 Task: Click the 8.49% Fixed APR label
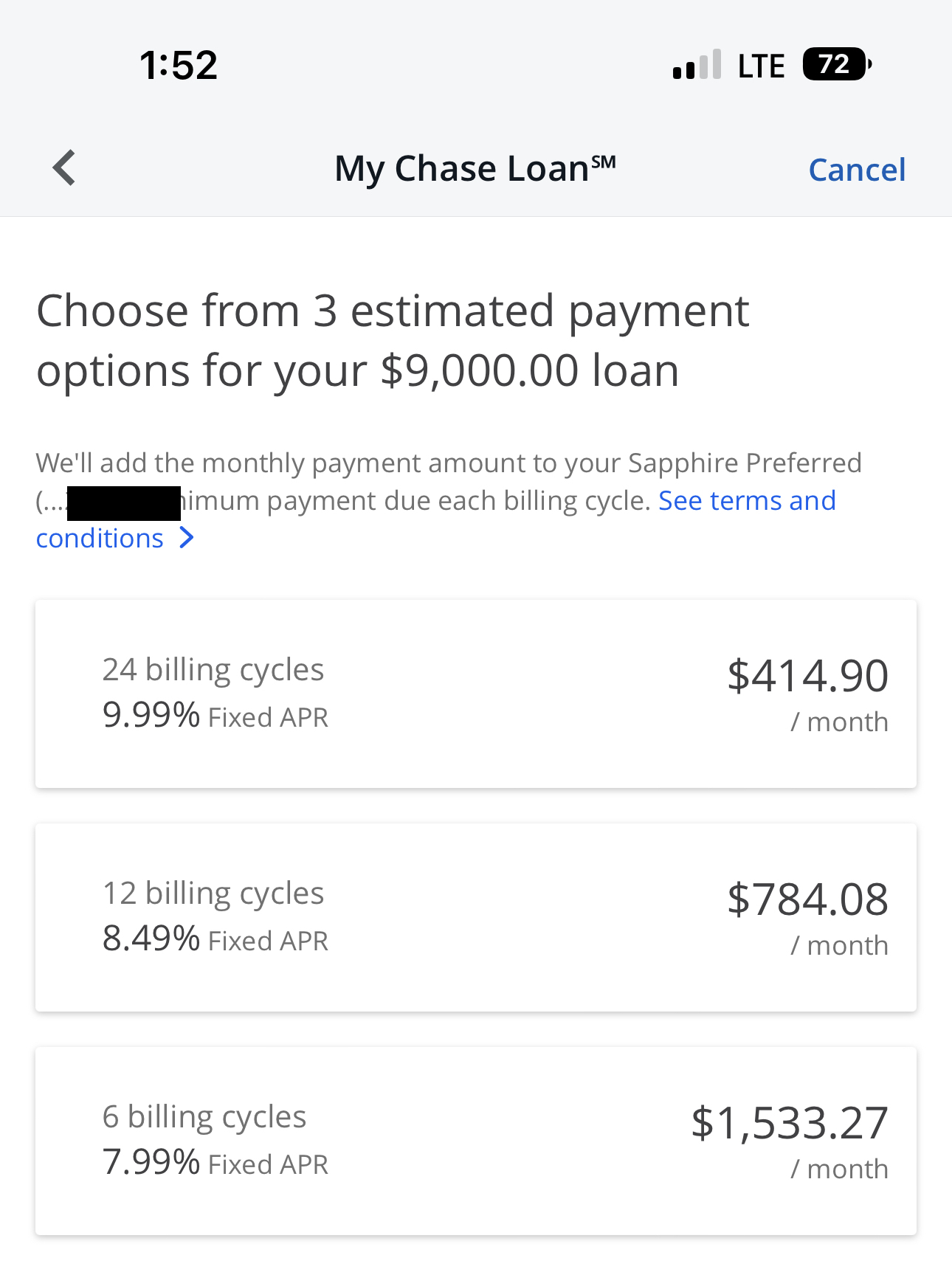[215, 939]
